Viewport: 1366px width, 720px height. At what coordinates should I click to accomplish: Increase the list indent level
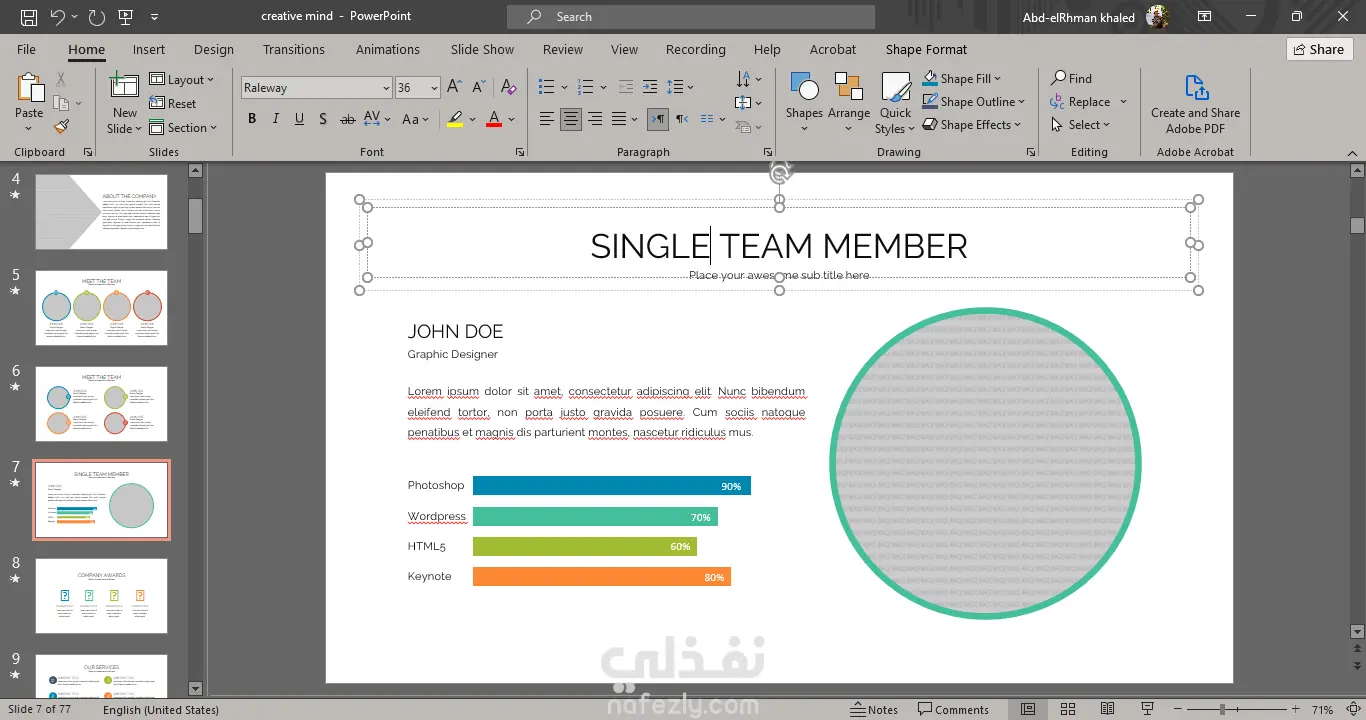tap(650, 87)
